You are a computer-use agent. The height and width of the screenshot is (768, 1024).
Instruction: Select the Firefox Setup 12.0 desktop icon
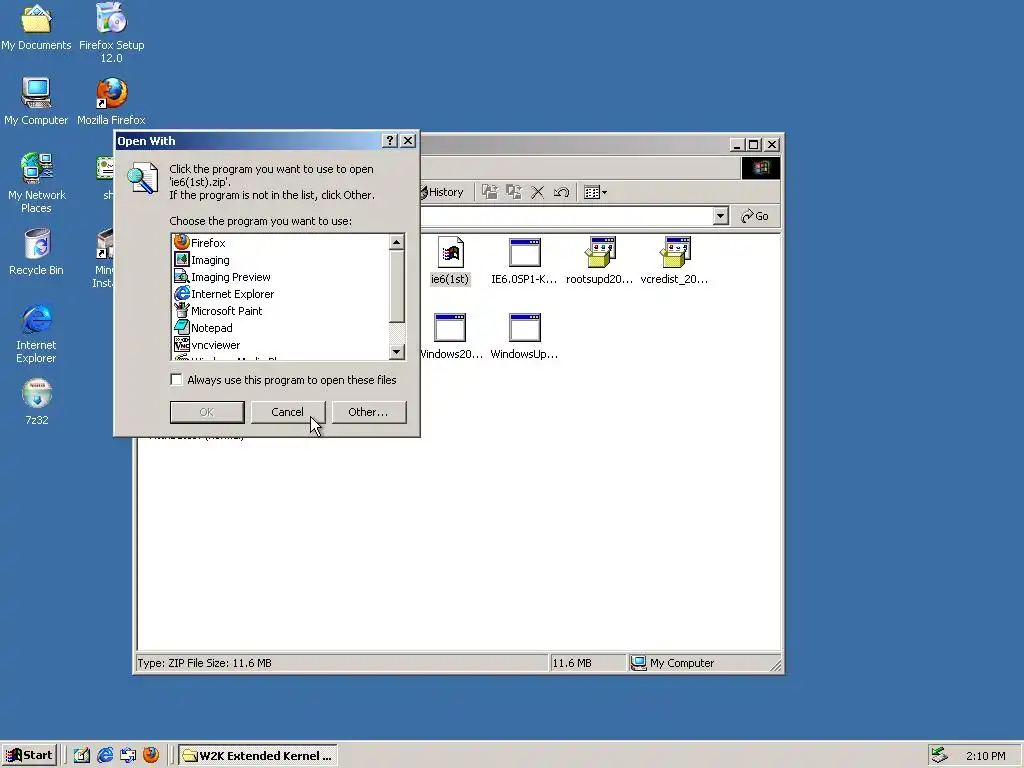point(112,33)
